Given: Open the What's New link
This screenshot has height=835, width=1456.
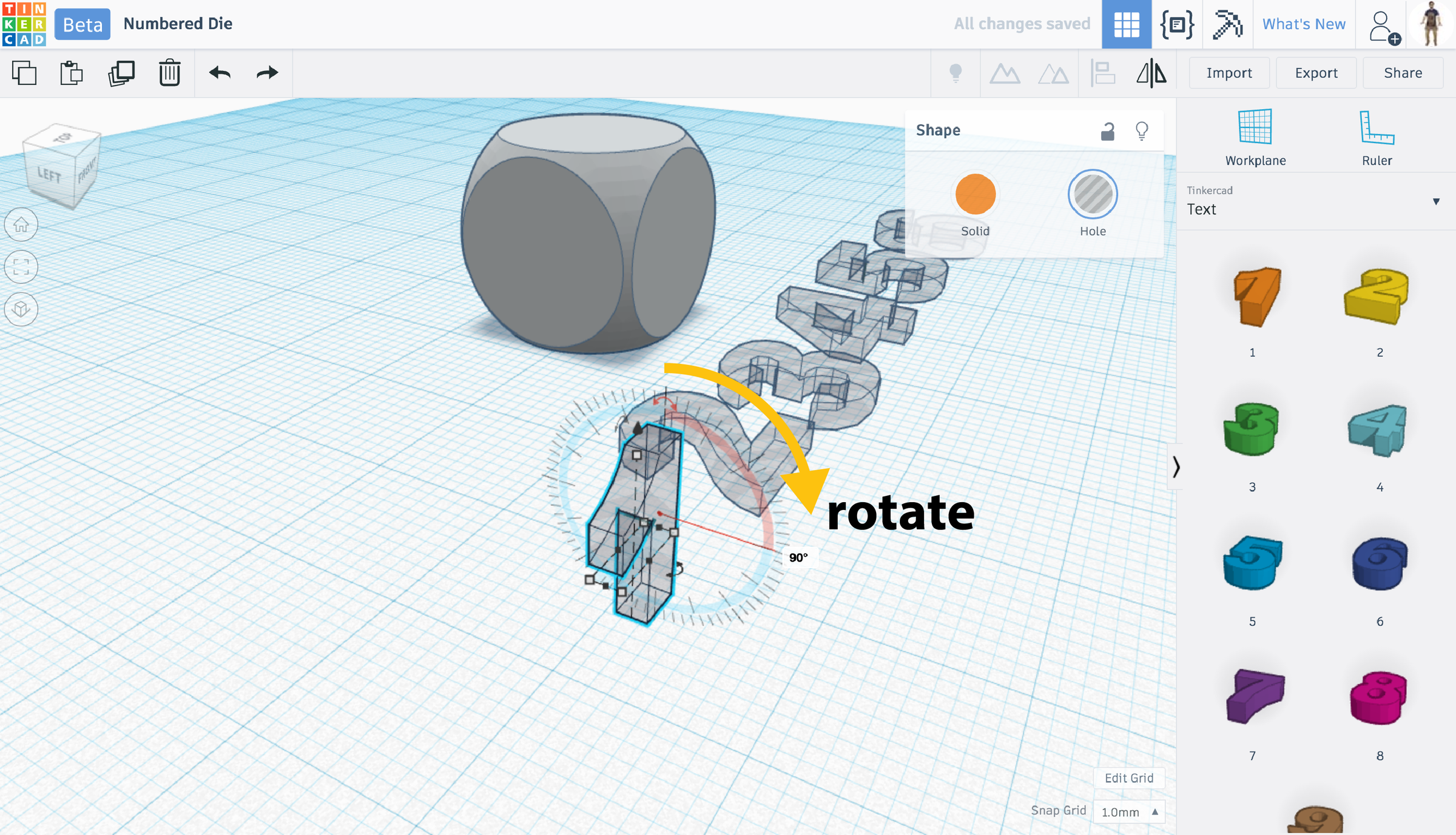Looking at the screenshot, I should click(1304, 24).
